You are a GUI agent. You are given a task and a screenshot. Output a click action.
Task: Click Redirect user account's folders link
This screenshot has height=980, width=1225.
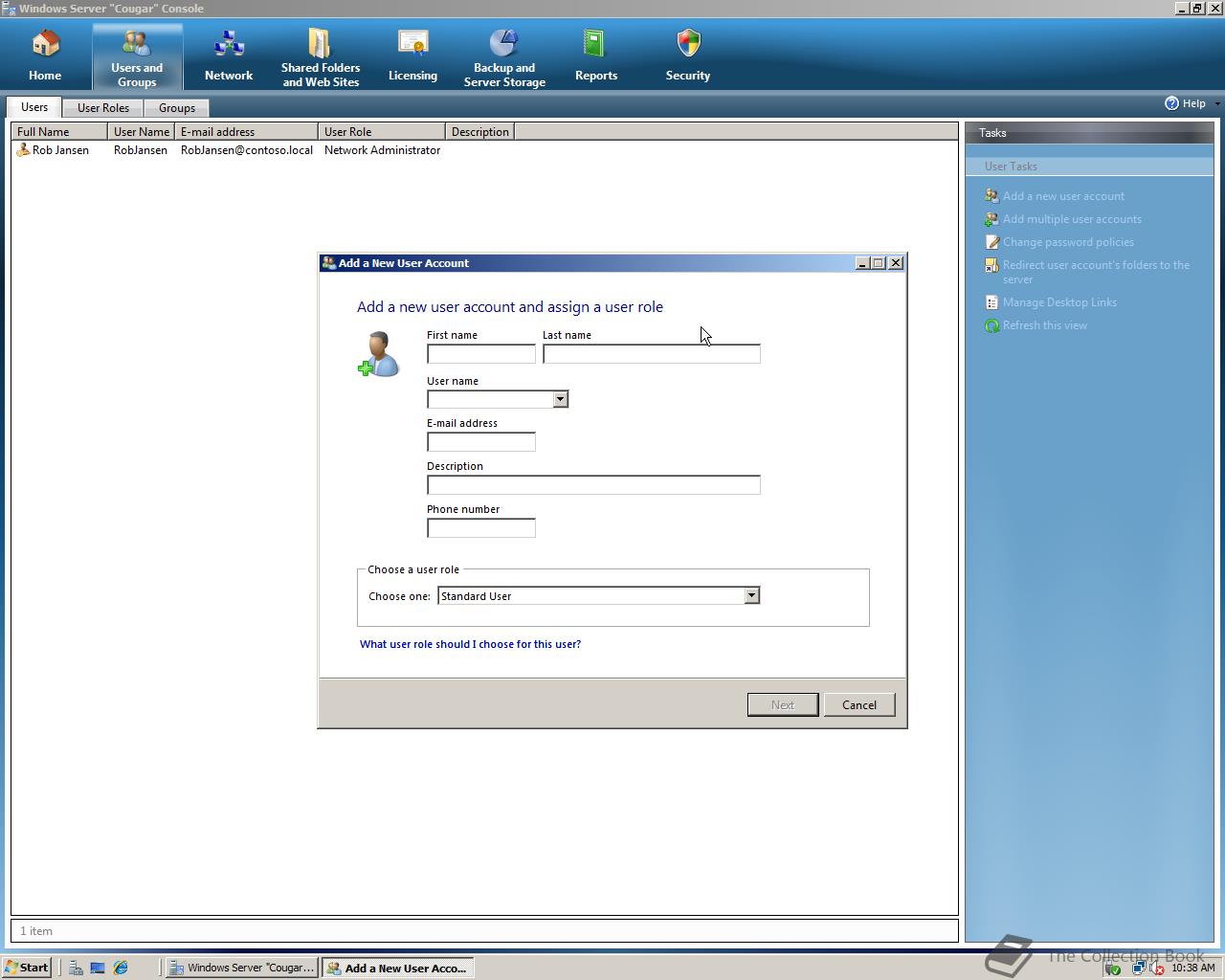coord(1097,272)
